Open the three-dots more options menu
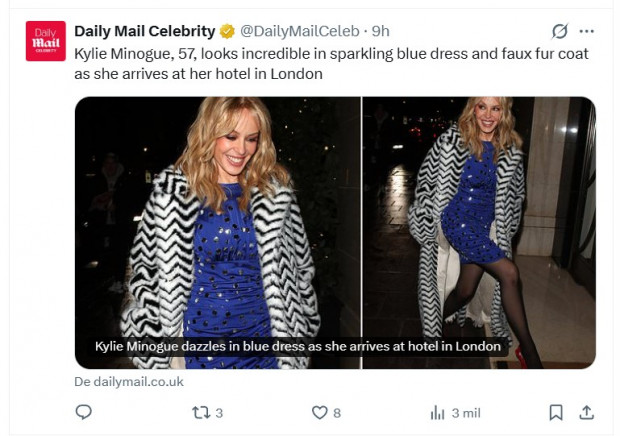The width and height of the screenshot is (620, 436). pos(587,31)
